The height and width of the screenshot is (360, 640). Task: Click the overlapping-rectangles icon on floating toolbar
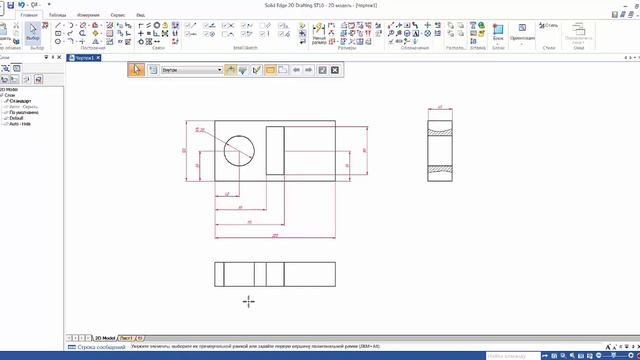[x=283, y=70]
